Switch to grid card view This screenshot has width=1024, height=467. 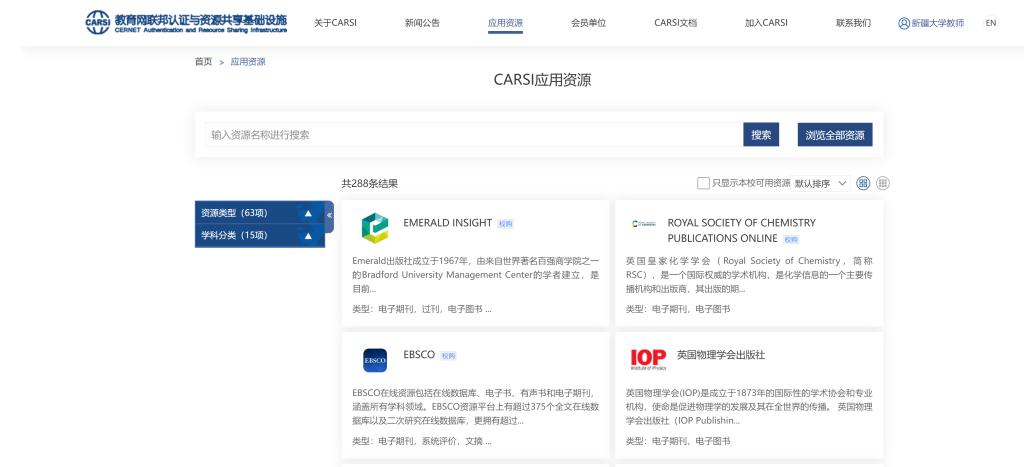coord(863,183)
